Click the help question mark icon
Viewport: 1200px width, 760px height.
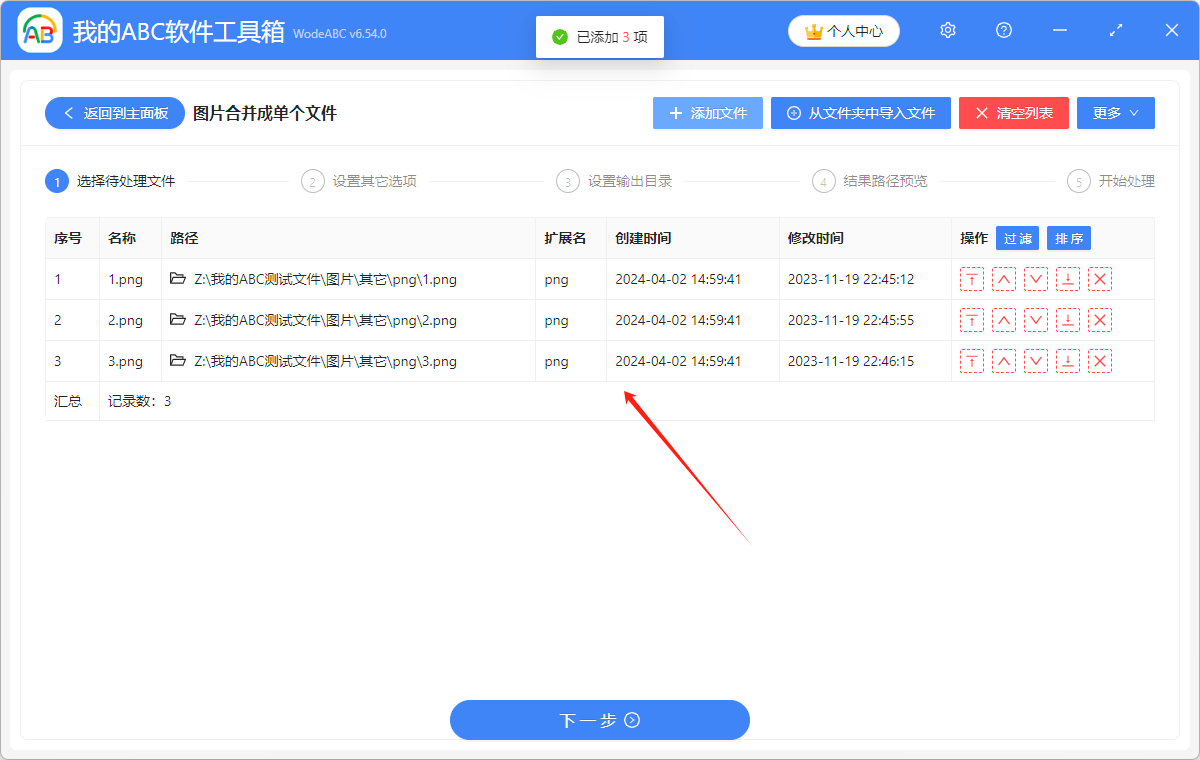click(1004, 31)
